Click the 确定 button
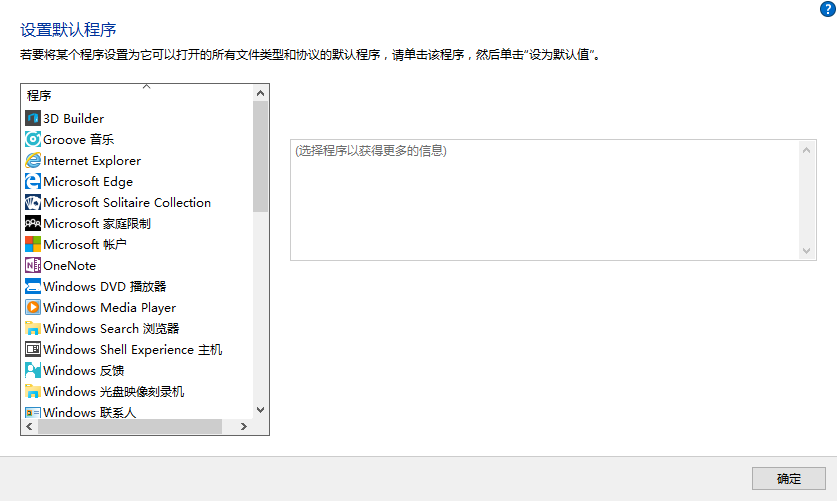The height and width of the screenshot is (501, 837). (x=788, y=478)
